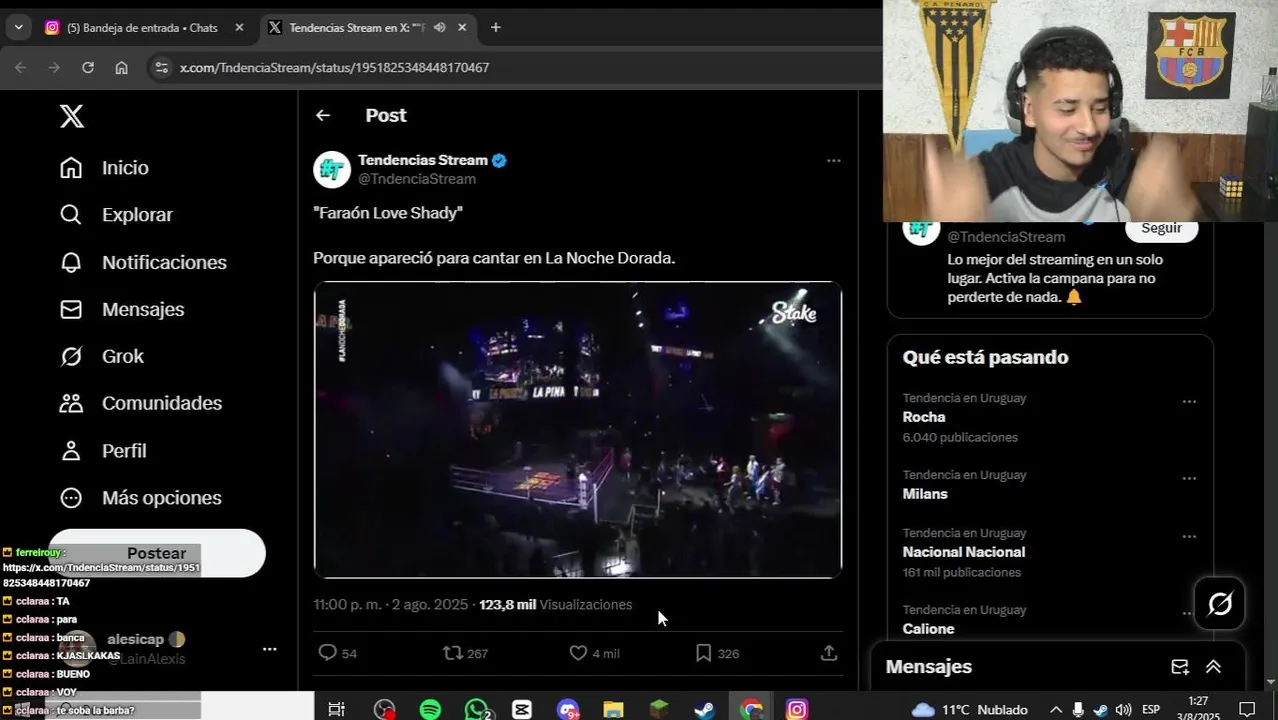Click the X logo in the sidebar

click(x=72, y=116)
